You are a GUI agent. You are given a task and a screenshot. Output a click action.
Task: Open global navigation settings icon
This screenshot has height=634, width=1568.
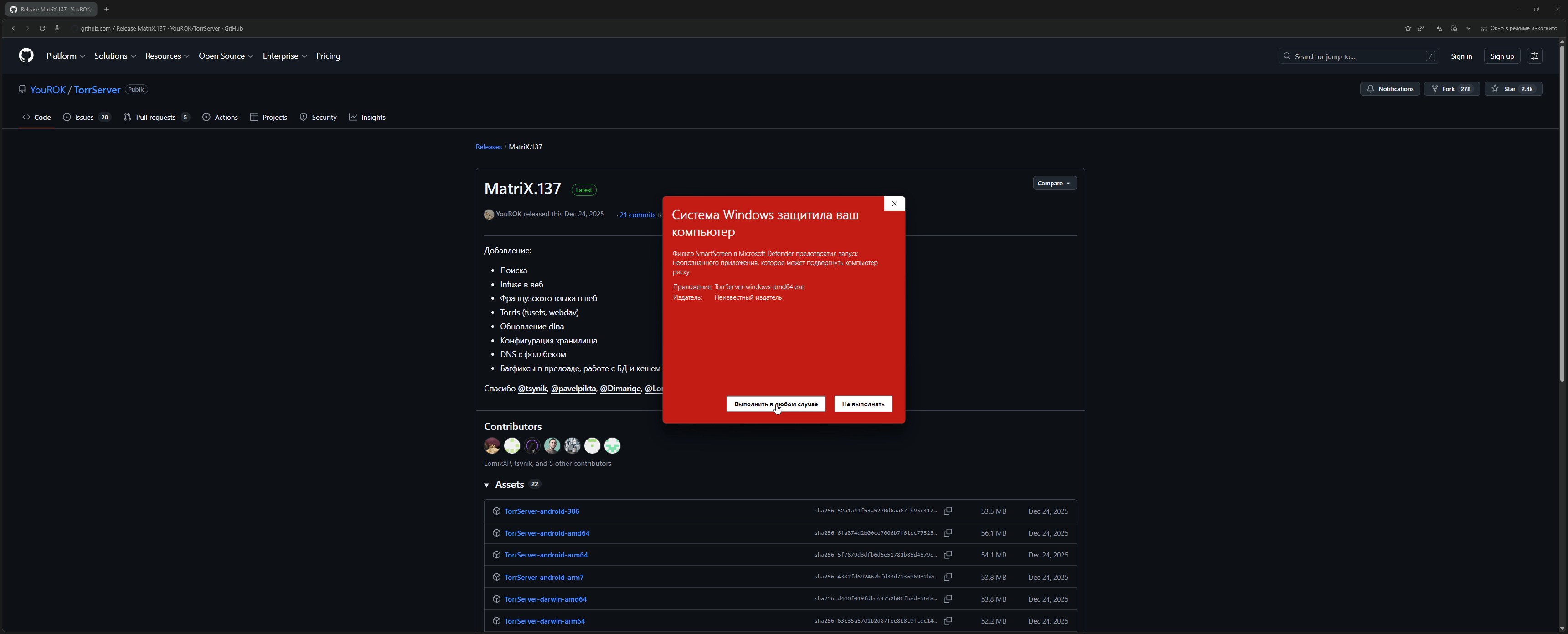[x=1535, y=56]
